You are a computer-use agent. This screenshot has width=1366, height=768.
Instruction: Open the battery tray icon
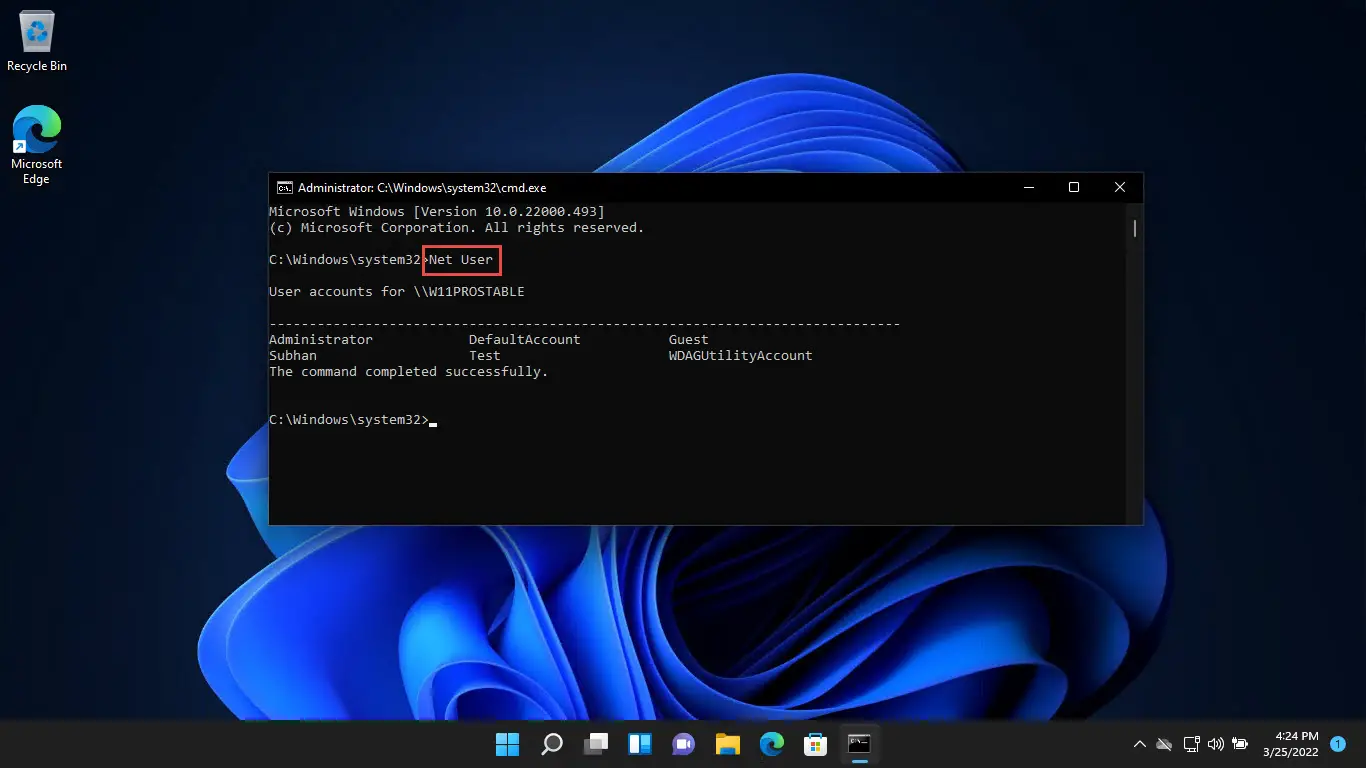tap(1241, 744)
